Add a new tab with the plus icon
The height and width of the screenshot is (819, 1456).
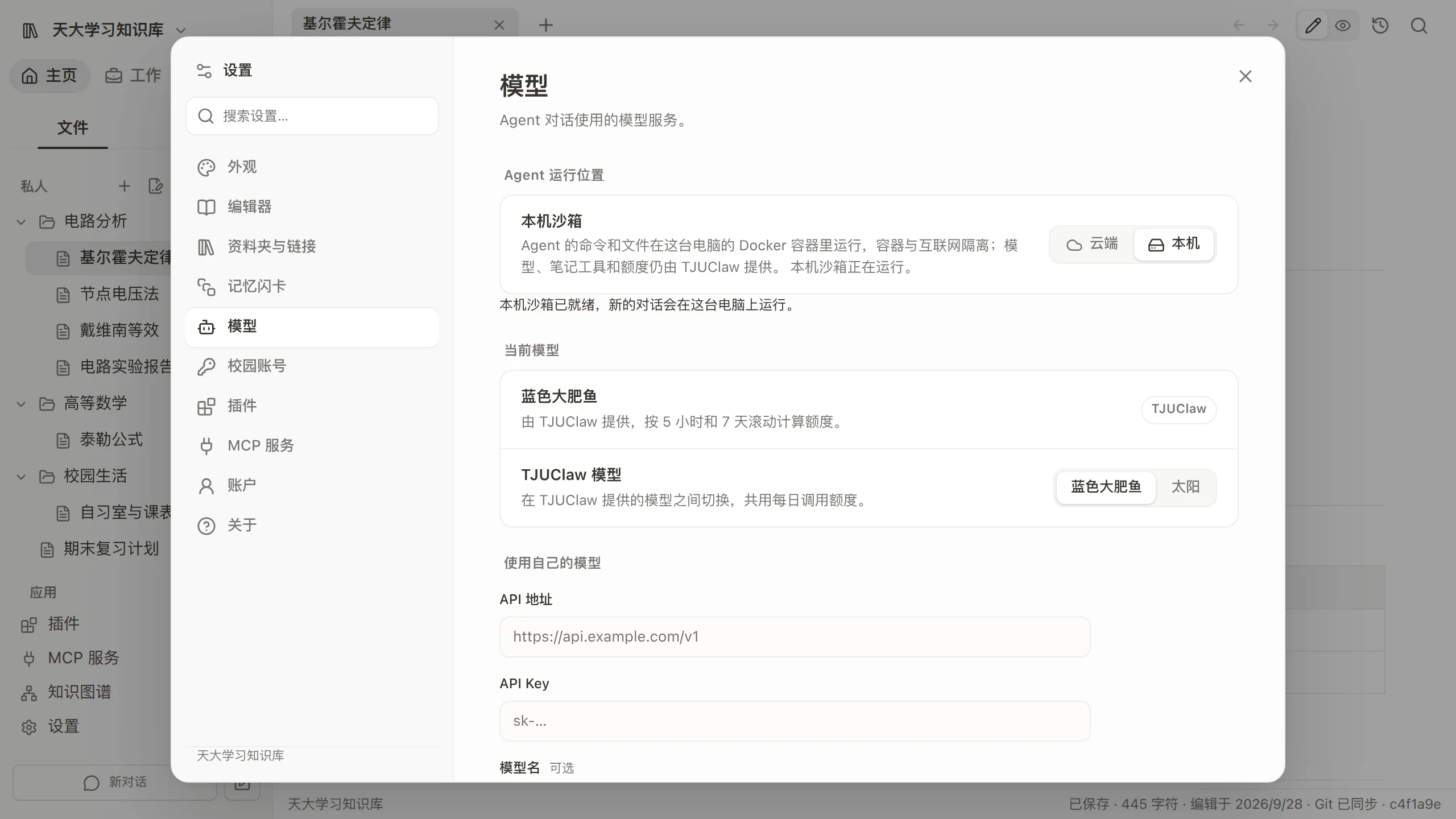click(x=545, y=25)
